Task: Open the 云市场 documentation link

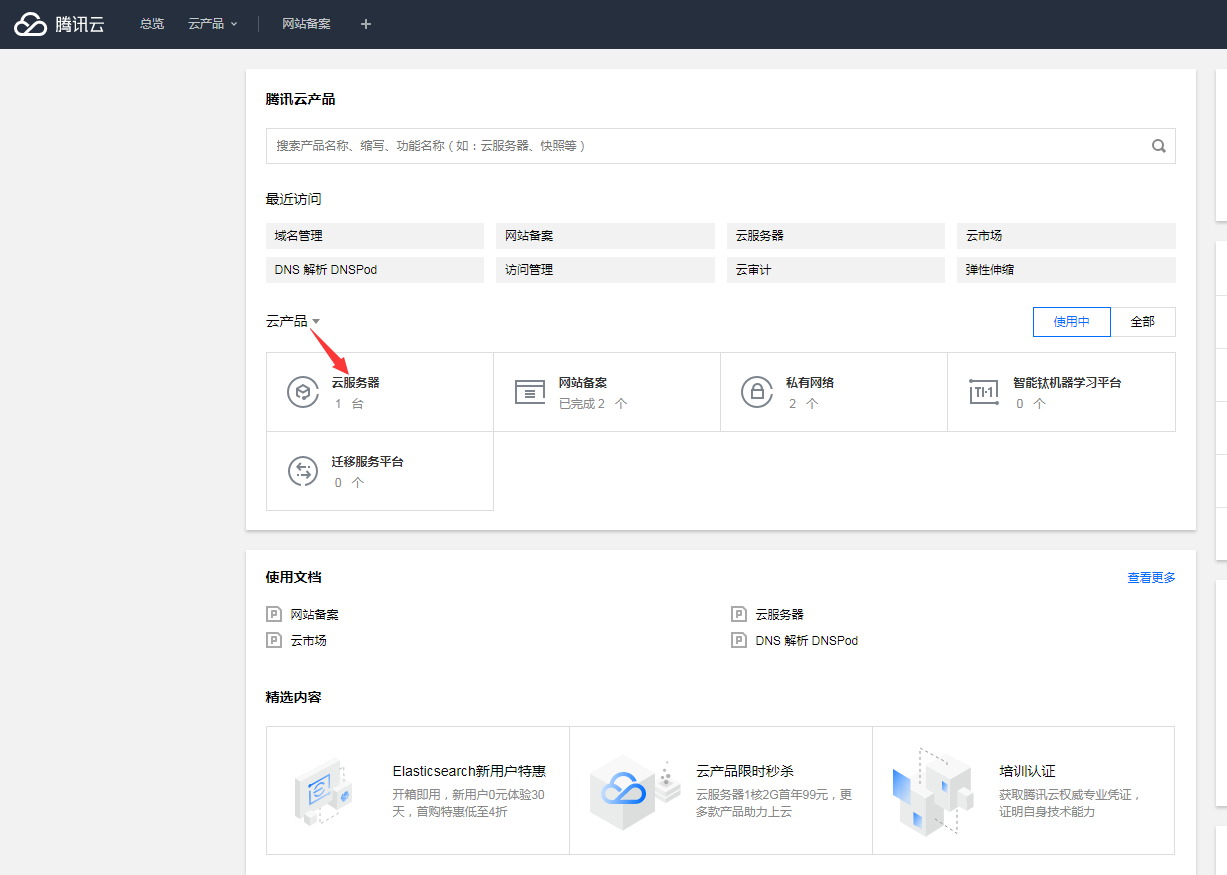Action: coord(309,640)
